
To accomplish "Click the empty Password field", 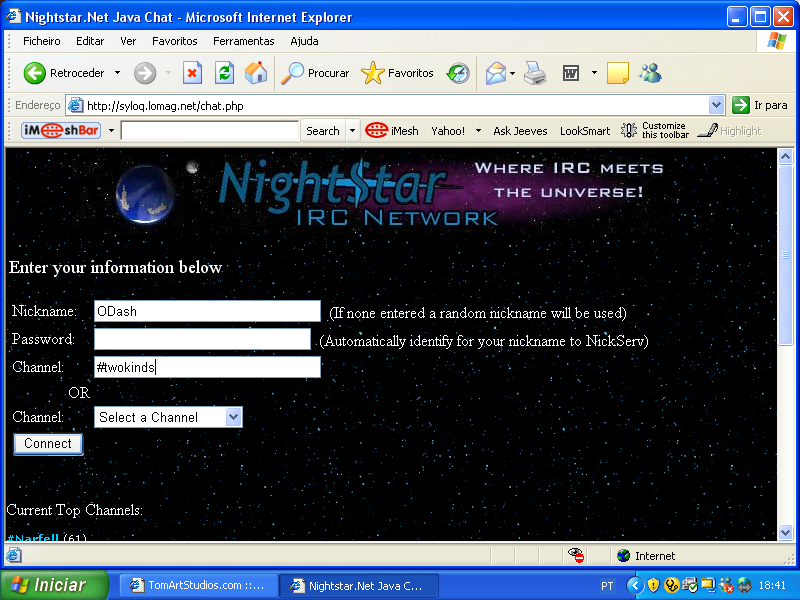I will pos(202,339).
